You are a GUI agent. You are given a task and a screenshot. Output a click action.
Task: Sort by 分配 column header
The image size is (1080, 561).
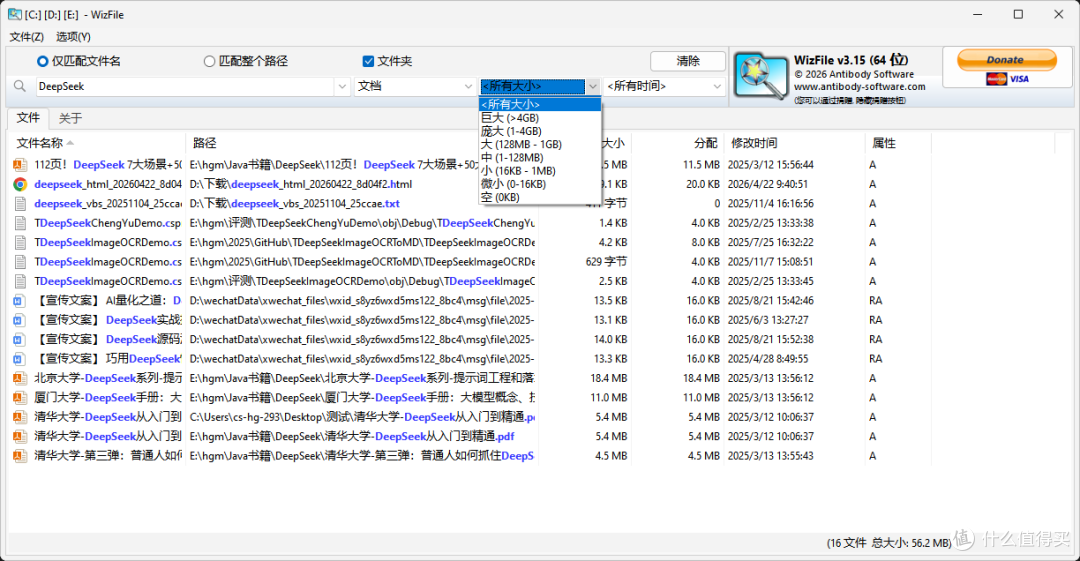705,143
